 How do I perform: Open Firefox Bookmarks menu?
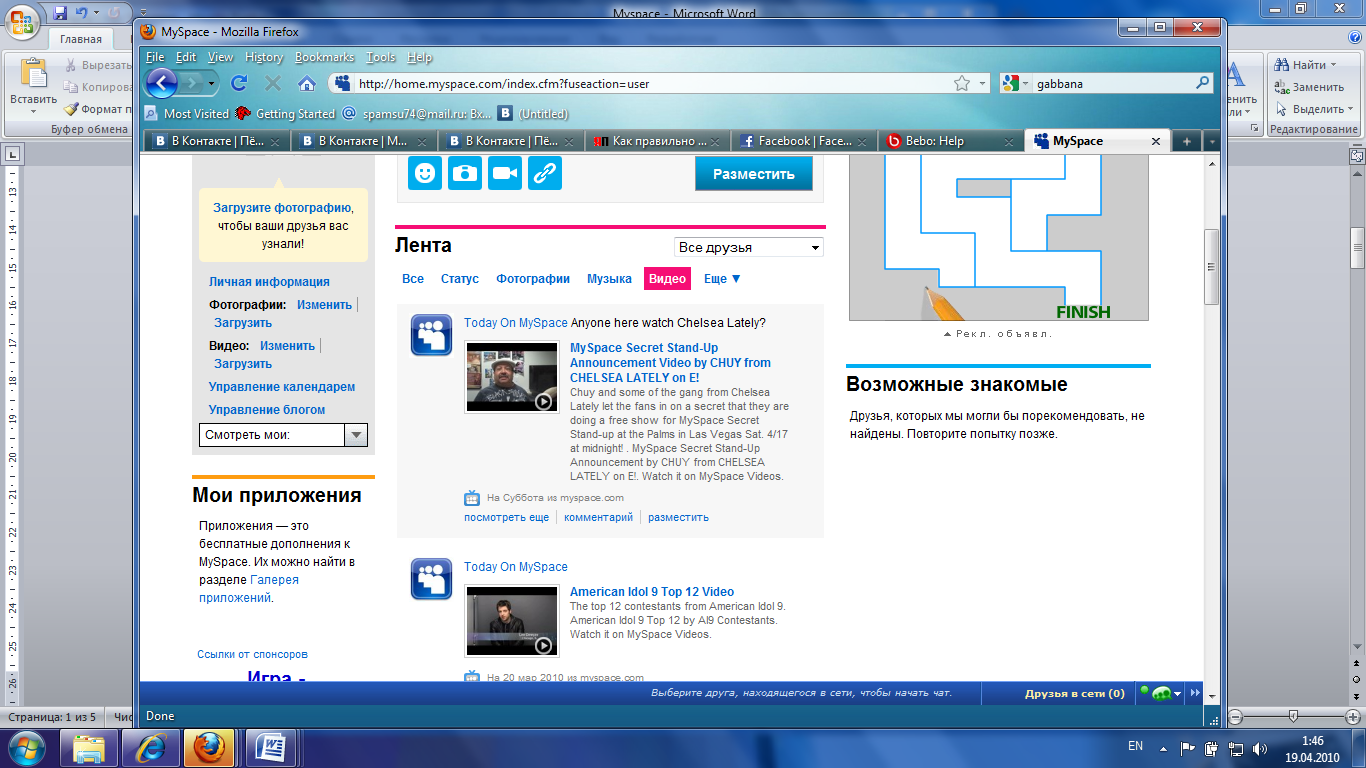[x=324, y=57]
